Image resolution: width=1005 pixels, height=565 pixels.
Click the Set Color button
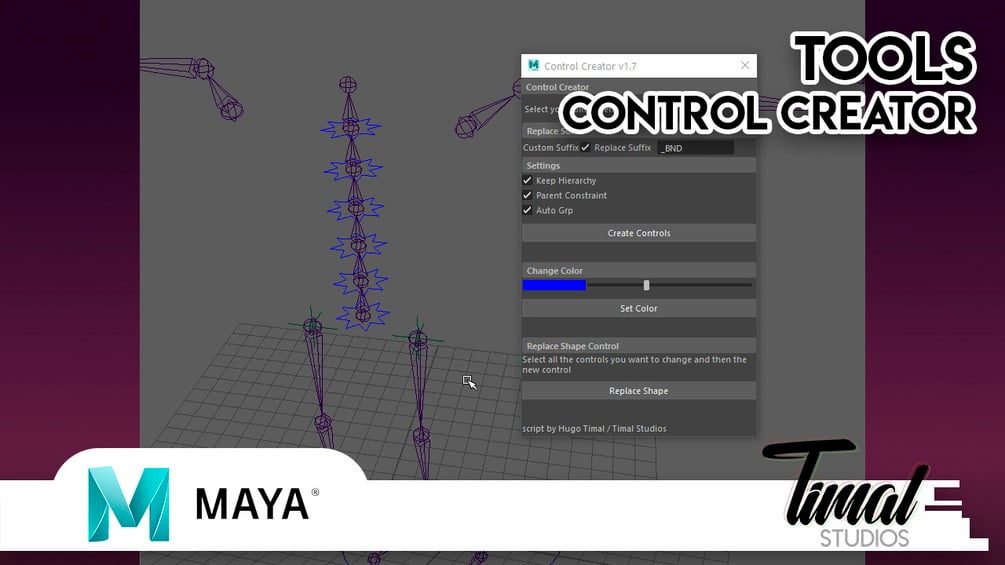pos(638,308)
